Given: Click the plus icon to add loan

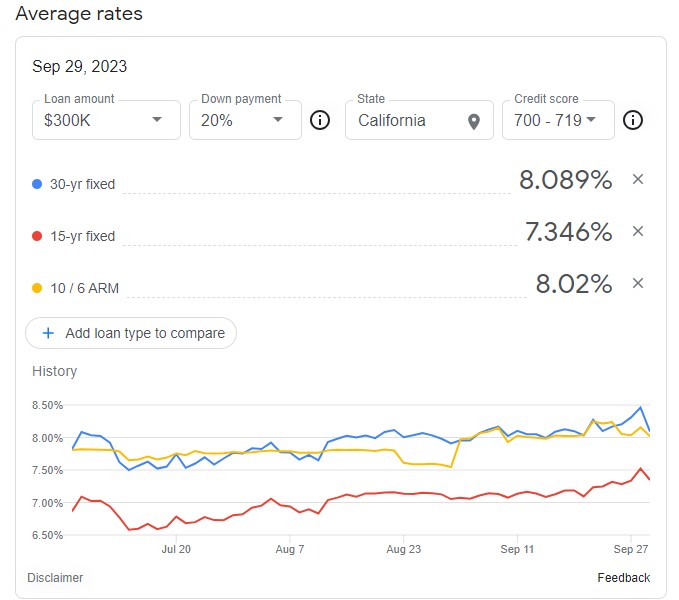Looking at the screenshot, I should point(48,333).
